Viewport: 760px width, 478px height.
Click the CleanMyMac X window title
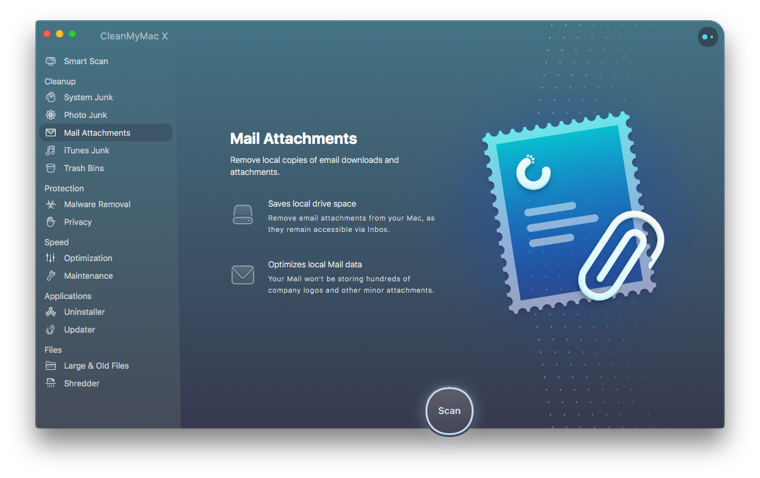point(134,36)
